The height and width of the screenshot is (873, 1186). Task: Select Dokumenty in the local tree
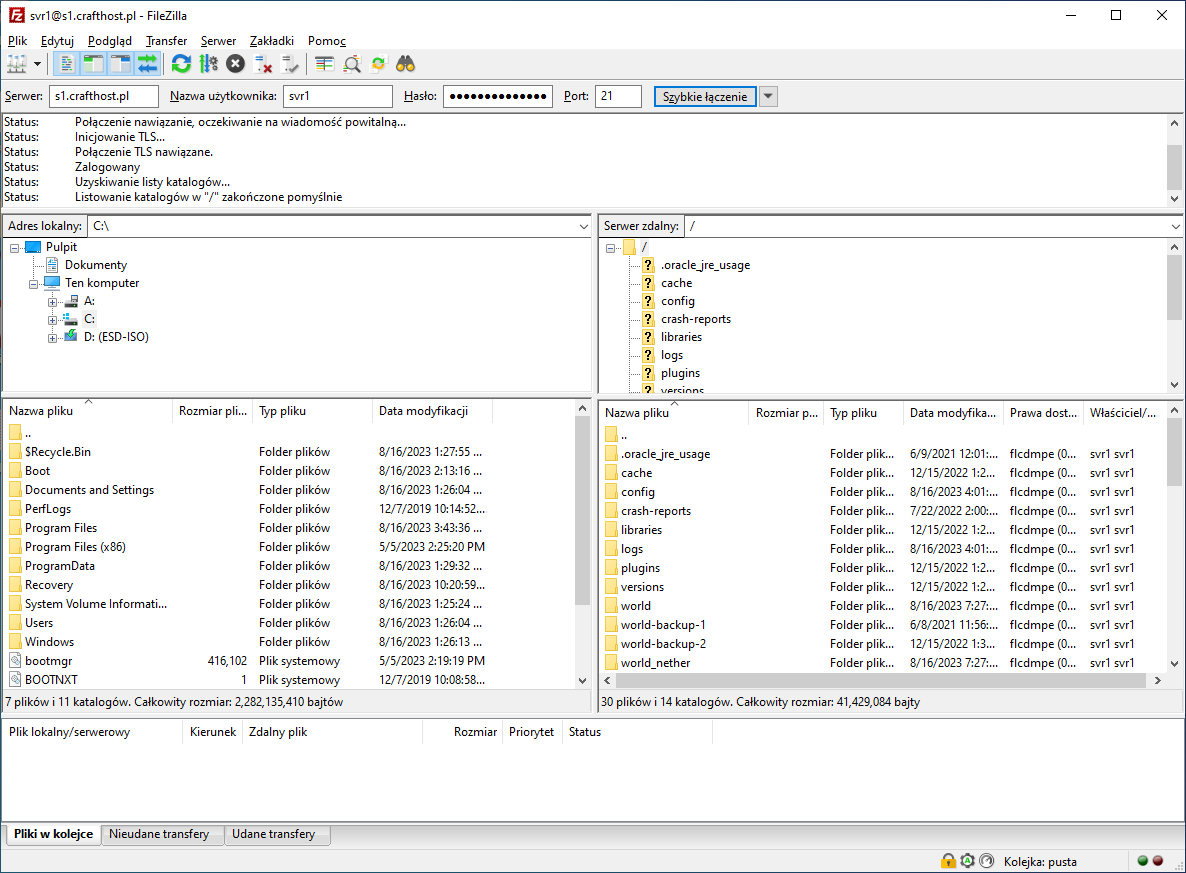[x=95, y=265]
